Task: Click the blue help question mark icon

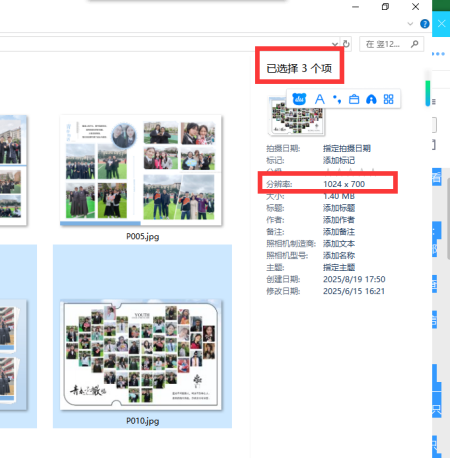Action: coord(425,24)
